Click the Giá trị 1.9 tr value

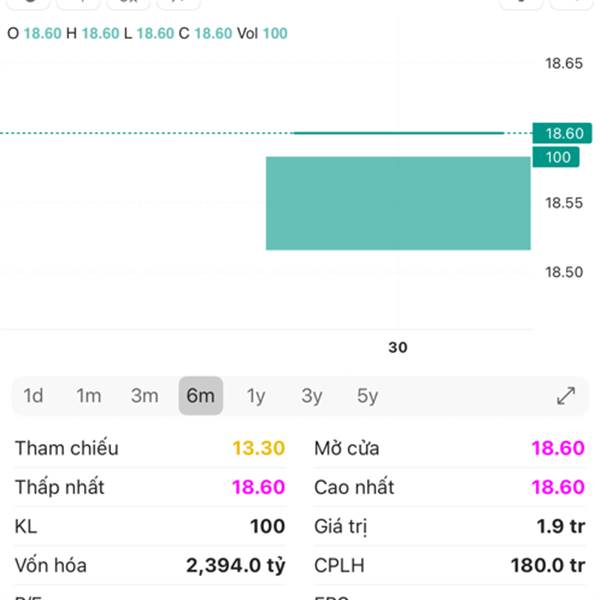pos(560,526)
